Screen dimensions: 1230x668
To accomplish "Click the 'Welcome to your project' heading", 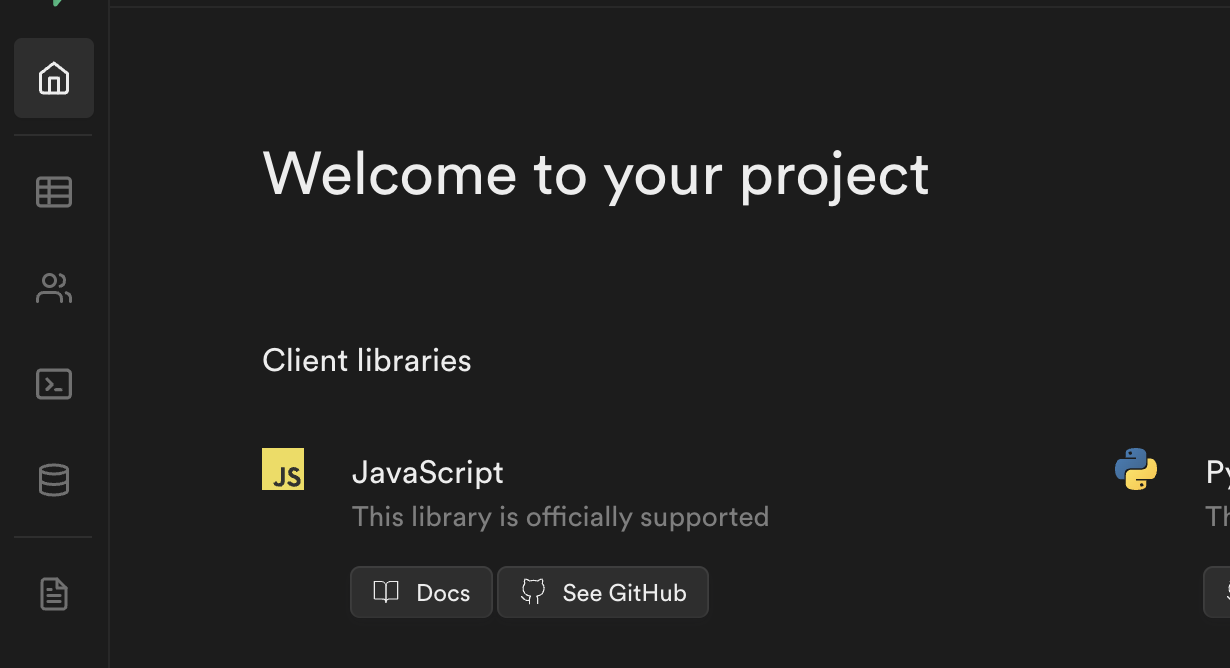I will coord(596,174).
